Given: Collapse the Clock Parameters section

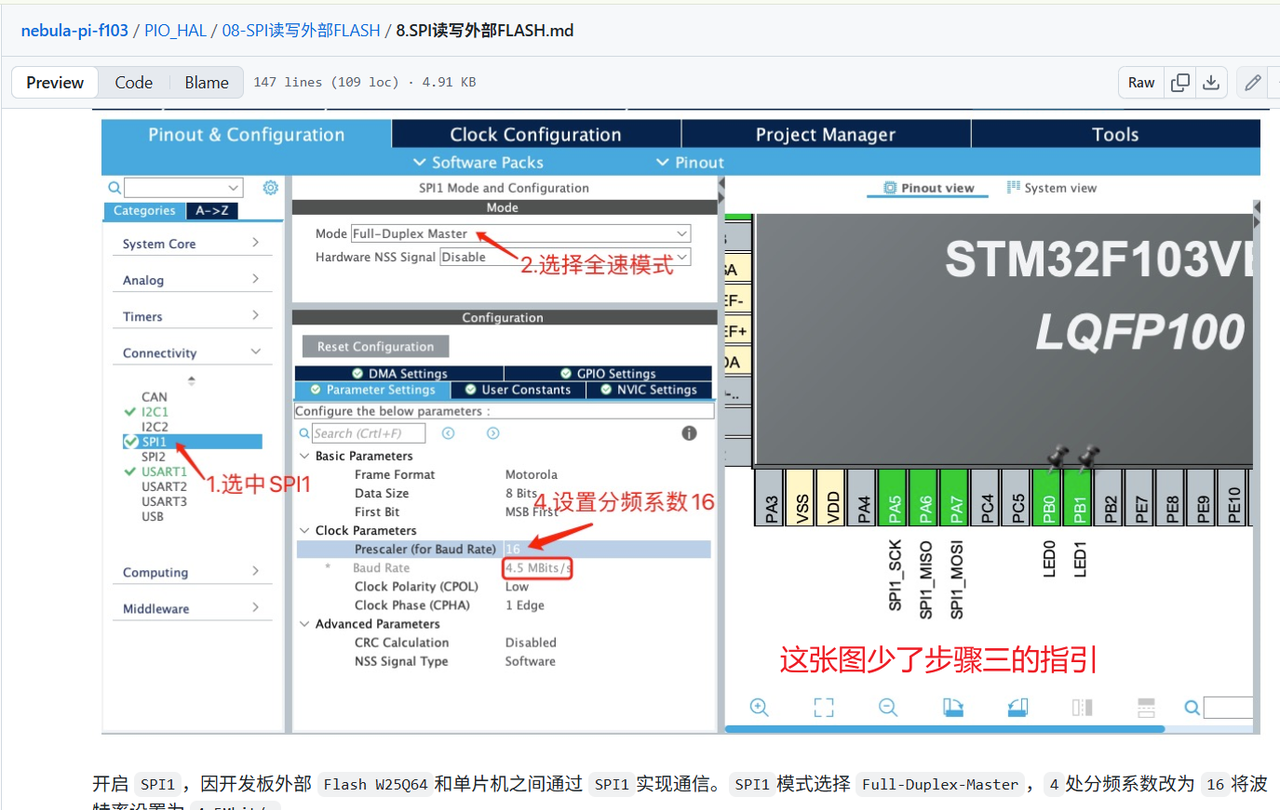Looking at the screenshot, I should point(305,531).
